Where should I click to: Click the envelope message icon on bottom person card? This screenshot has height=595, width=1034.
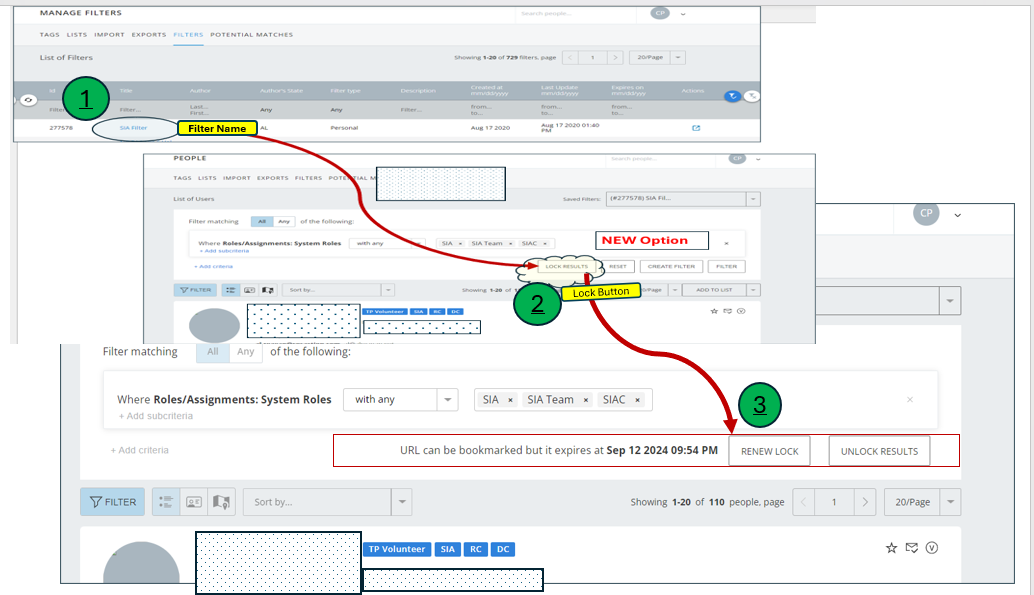911,548
